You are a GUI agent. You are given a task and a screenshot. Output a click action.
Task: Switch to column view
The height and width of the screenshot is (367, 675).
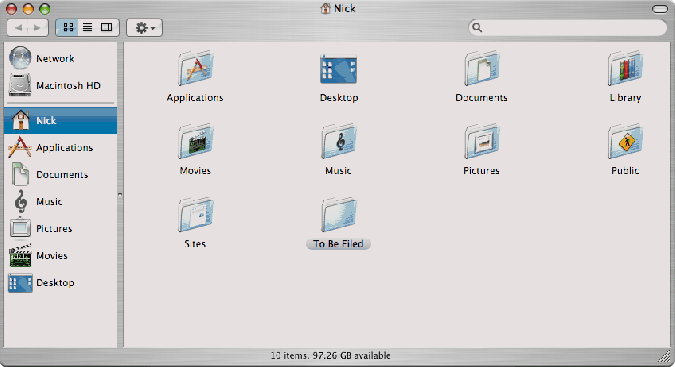[x=107, y=28]
